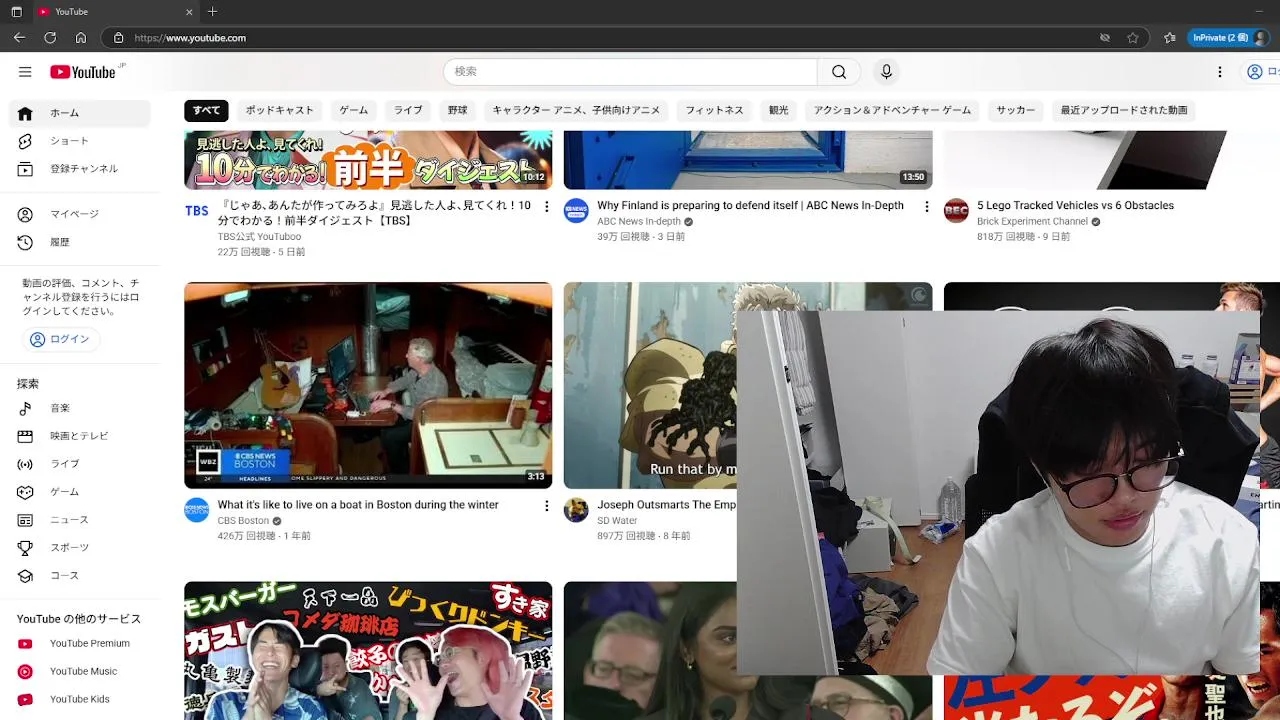Open TBS 前半ダイジェスト video thumbnail
This screenshot has width=1280, height=720.
368,160
